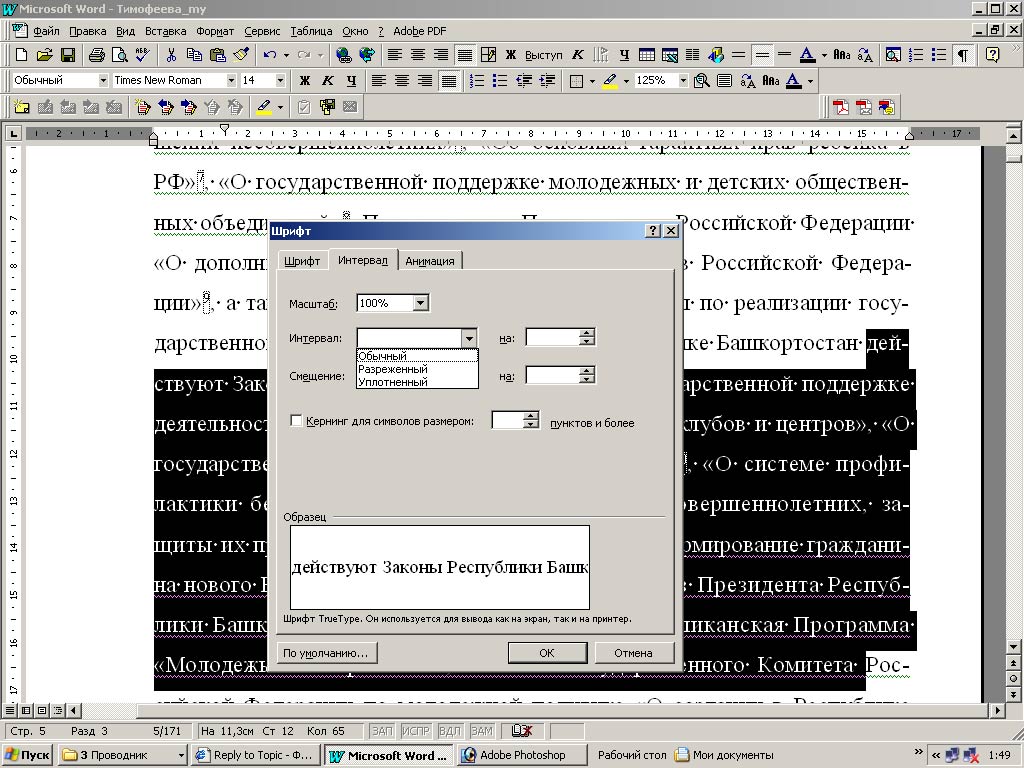Confirm the dialog with ОК
The image size is (1024, 768).
point(547,652)
